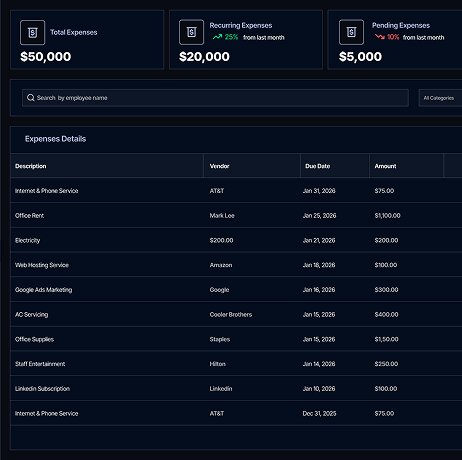Click the red downward trend arrow icon
The height and width of the screenshot is (460, 462).
tap(380, 37)
